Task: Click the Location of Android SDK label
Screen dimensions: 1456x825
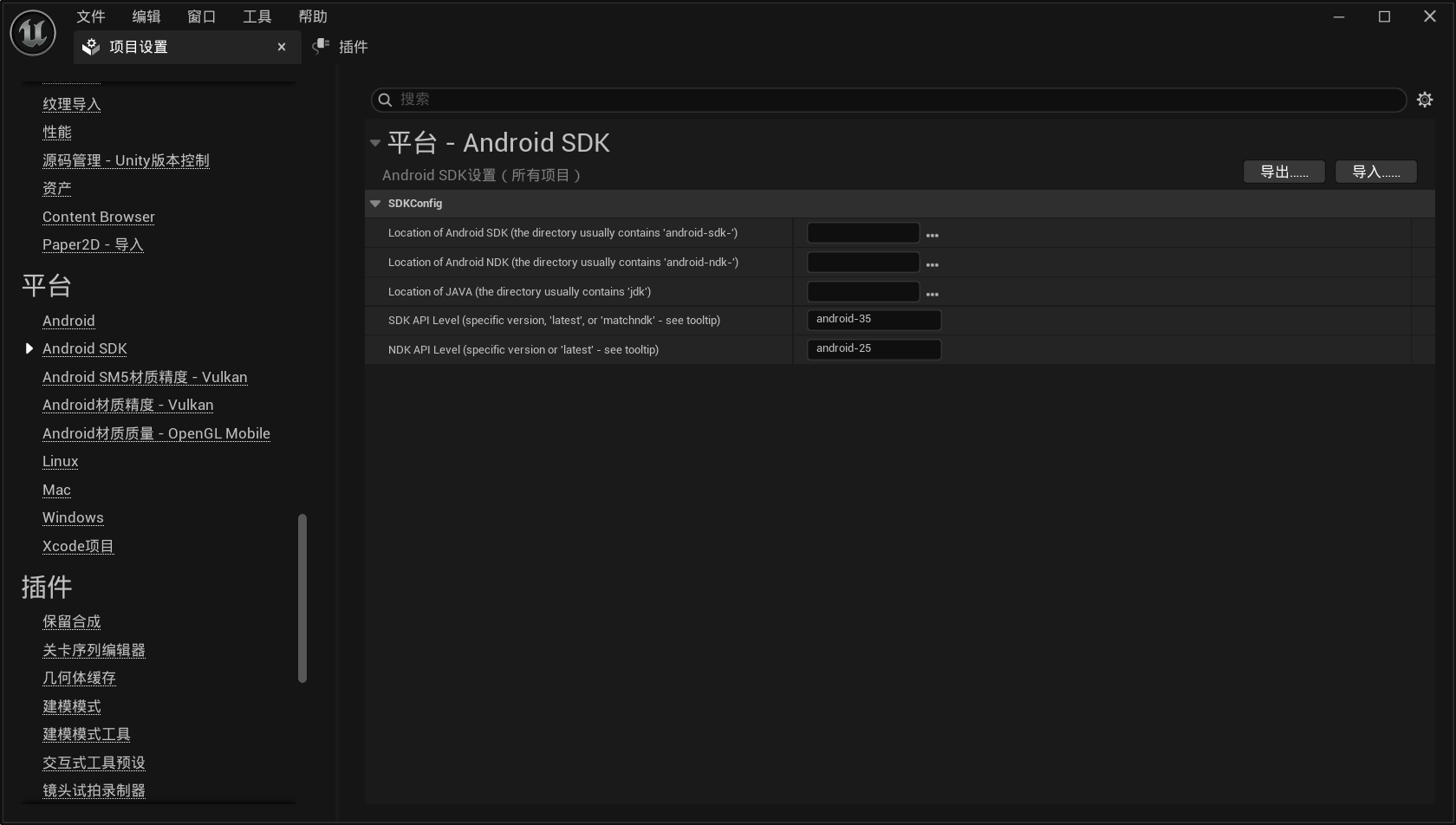Action: pos(562,233)
